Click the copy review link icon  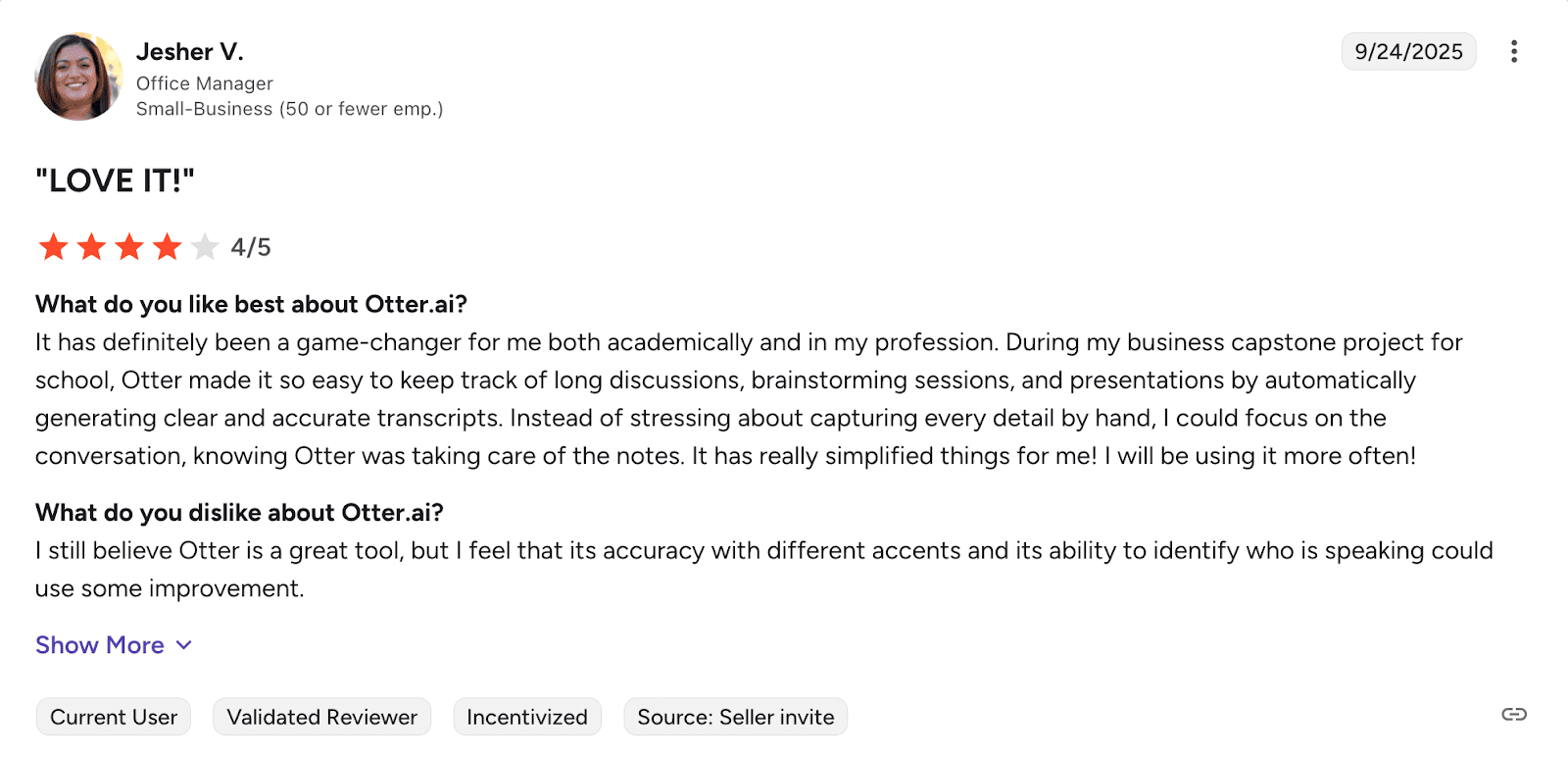click(1514, 714)
